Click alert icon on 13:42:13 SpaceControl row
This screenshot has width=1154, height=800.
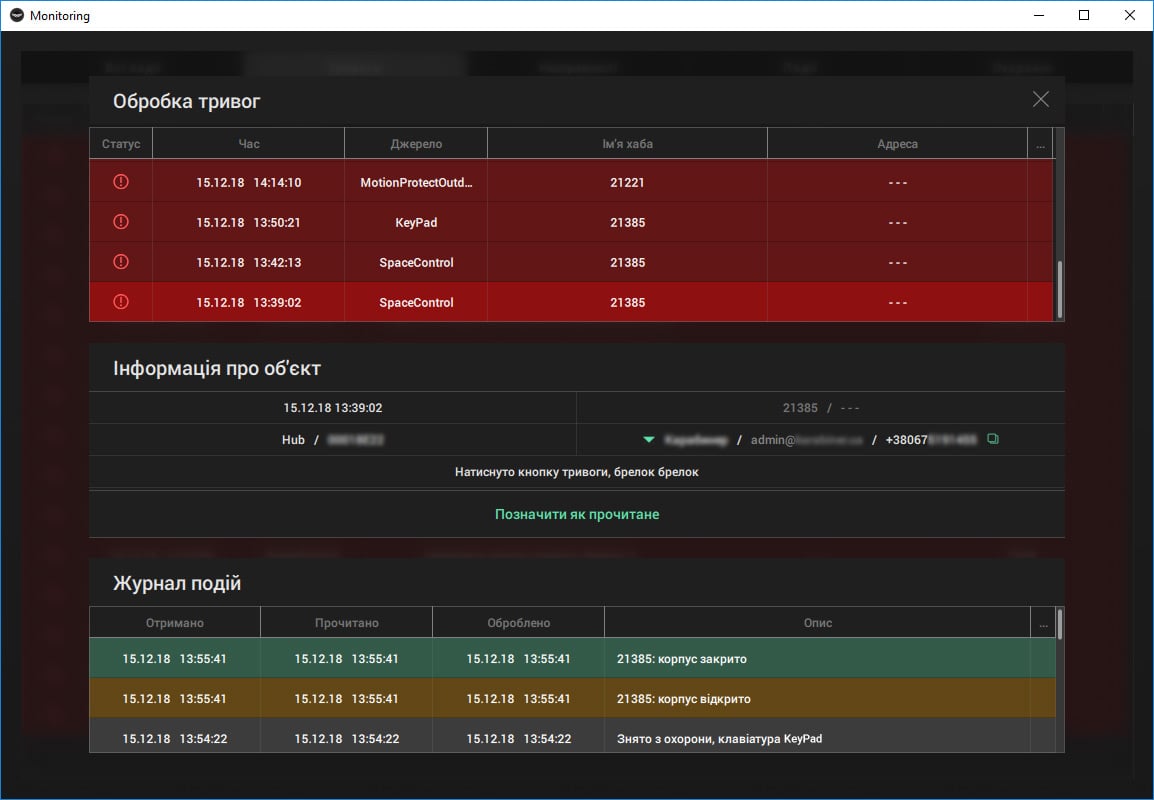[121, 262]
